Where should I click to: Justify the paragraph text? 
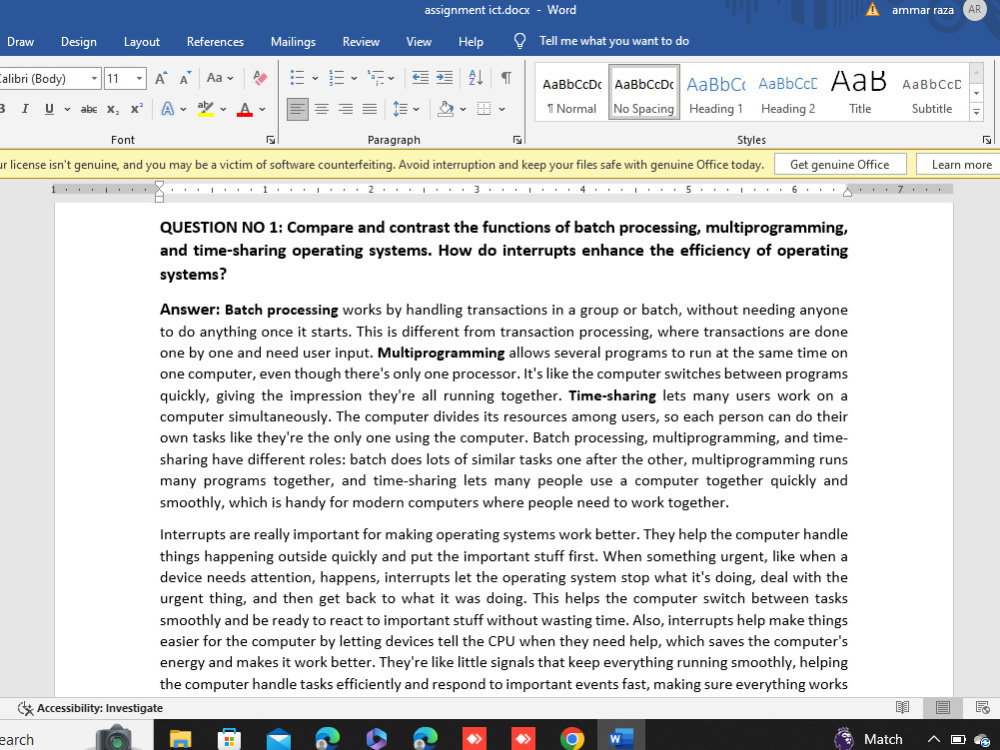pos(370,109)
